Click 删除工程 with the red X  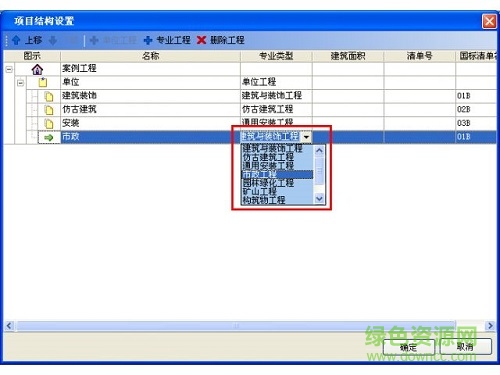220,40
